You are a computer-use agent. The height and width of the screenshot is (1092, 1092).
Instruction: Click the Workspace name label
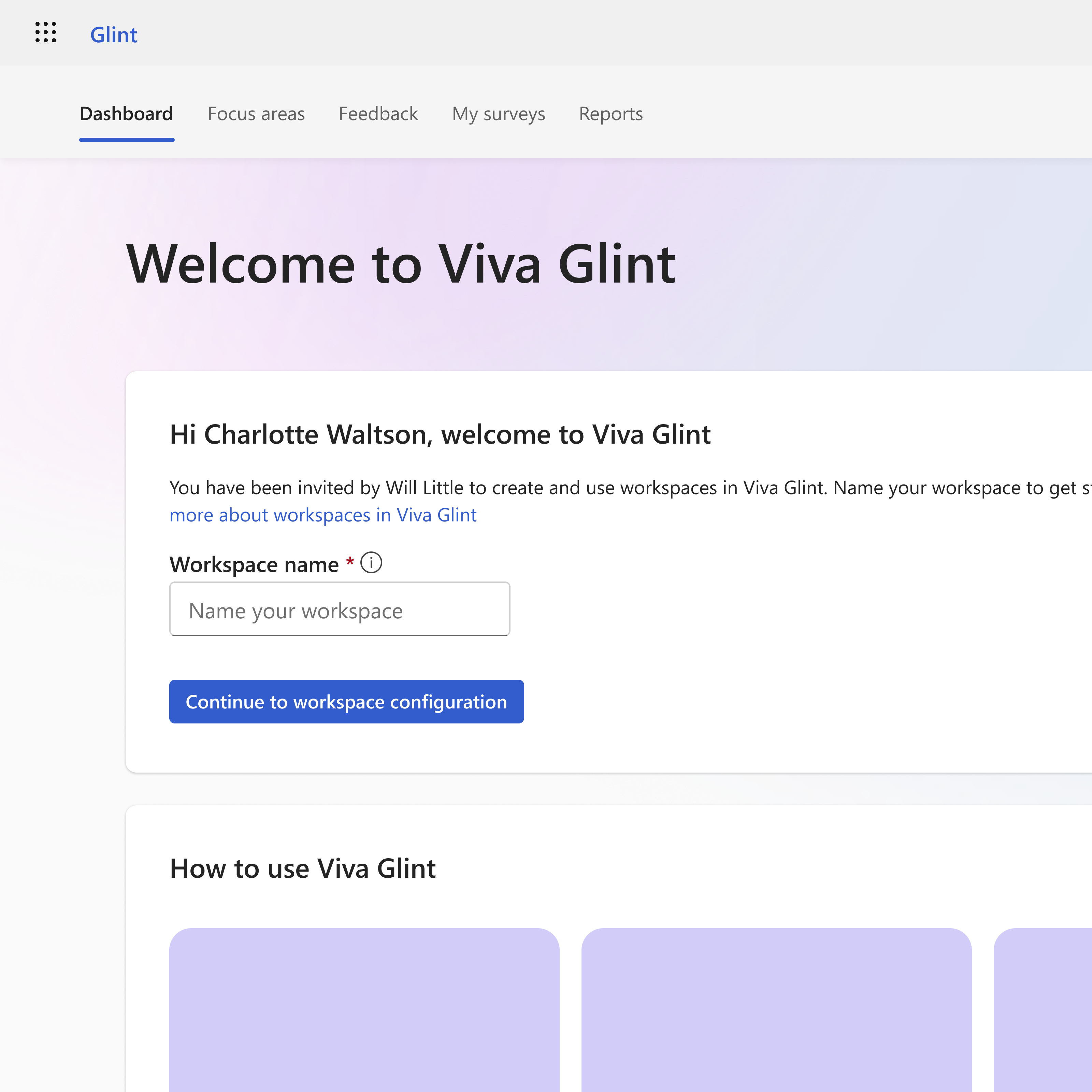254,564
